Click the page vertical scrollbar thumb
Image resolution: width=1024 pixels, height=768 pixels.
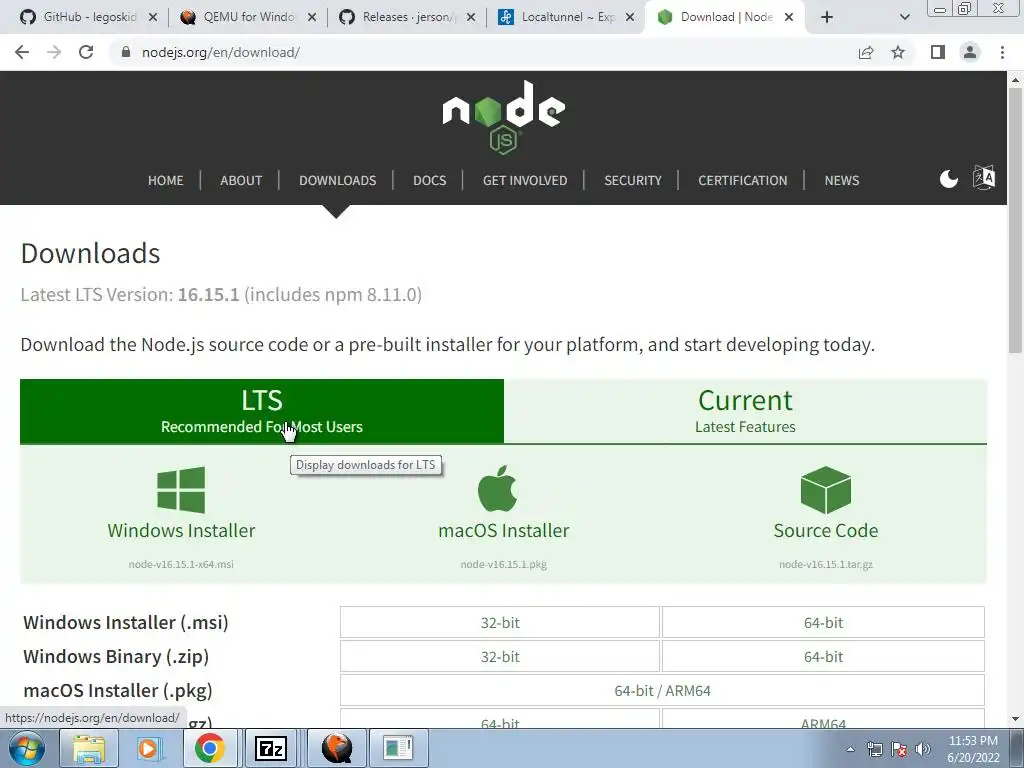pyautogui.click(x=1015, y=222)
